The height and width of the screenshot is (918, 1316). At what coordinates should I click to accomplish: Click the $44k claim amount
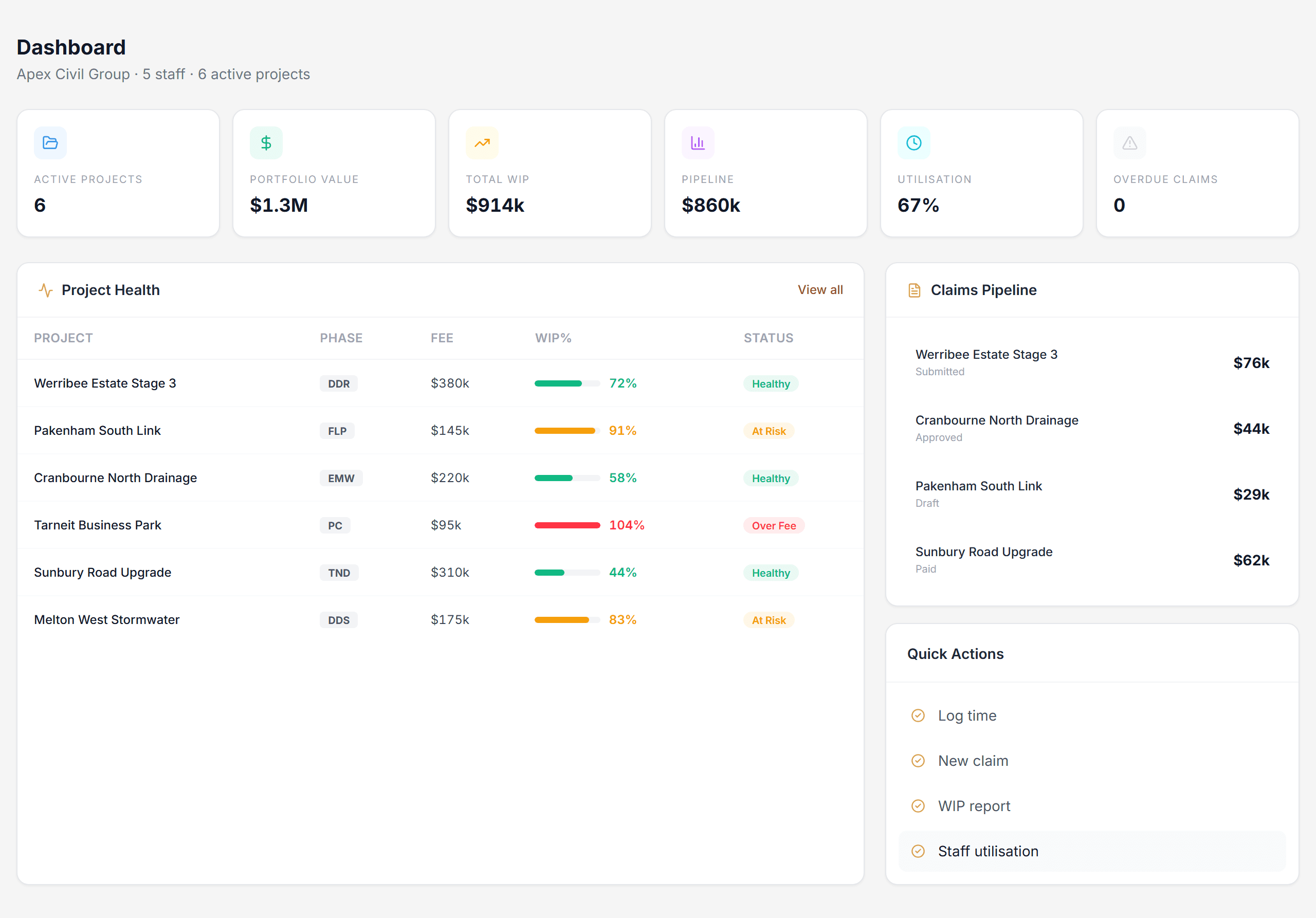coord(1251,429)
